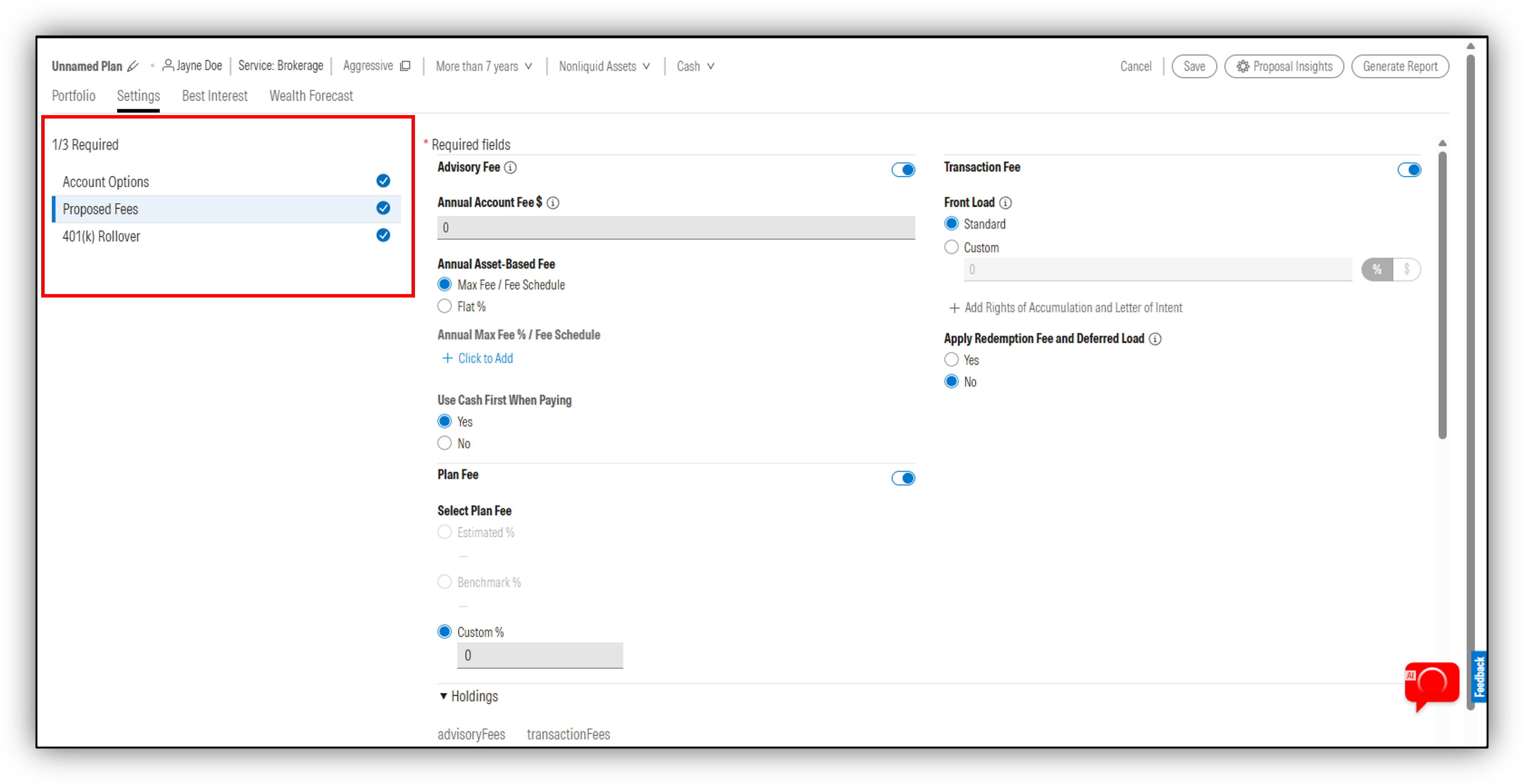
Task: Open the Front Load info icon
Action: click(x=1006, y=203)
